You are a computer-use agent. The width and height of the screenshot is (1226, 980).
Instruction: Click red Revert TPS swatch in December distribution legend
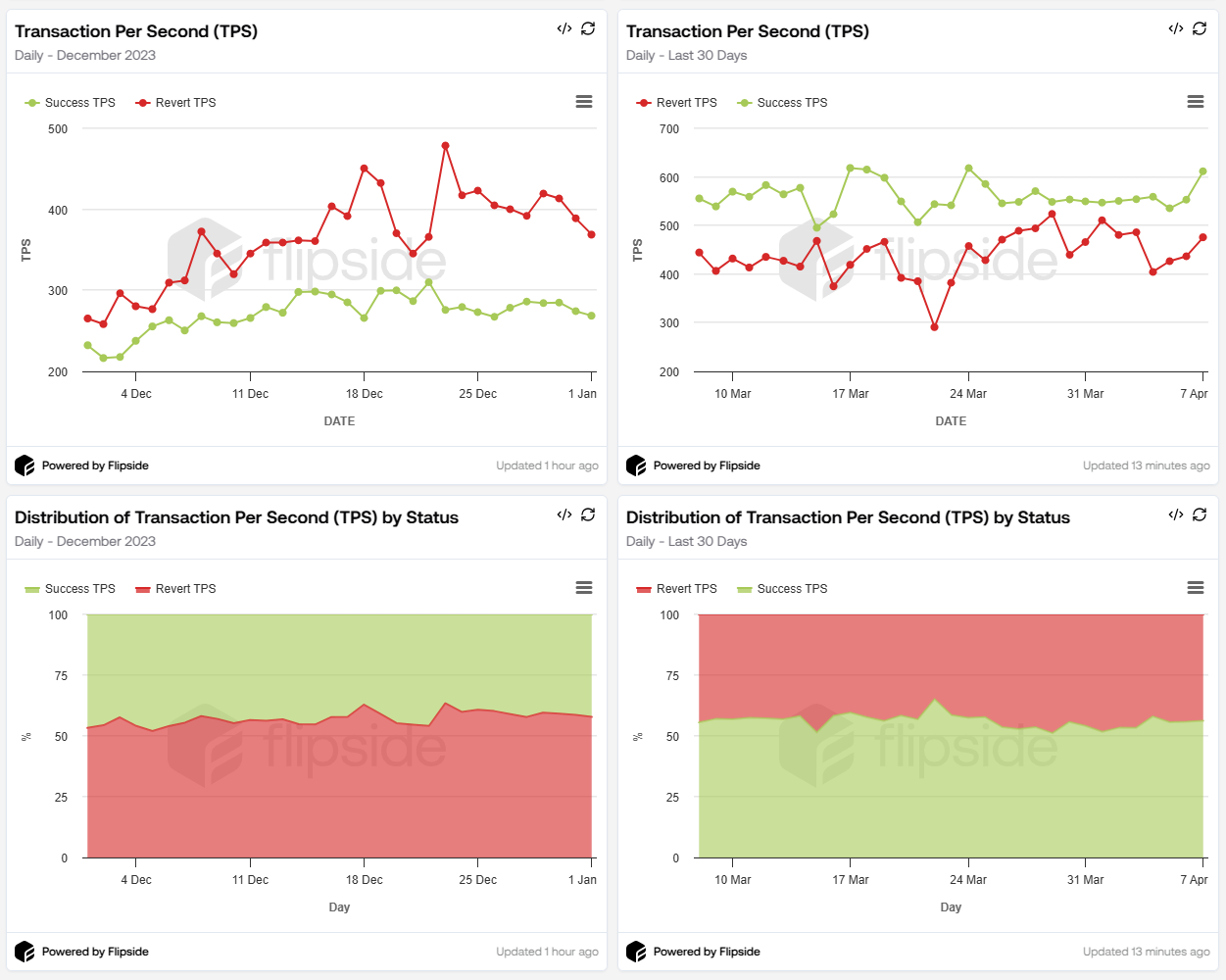click(x=143, y=589)
